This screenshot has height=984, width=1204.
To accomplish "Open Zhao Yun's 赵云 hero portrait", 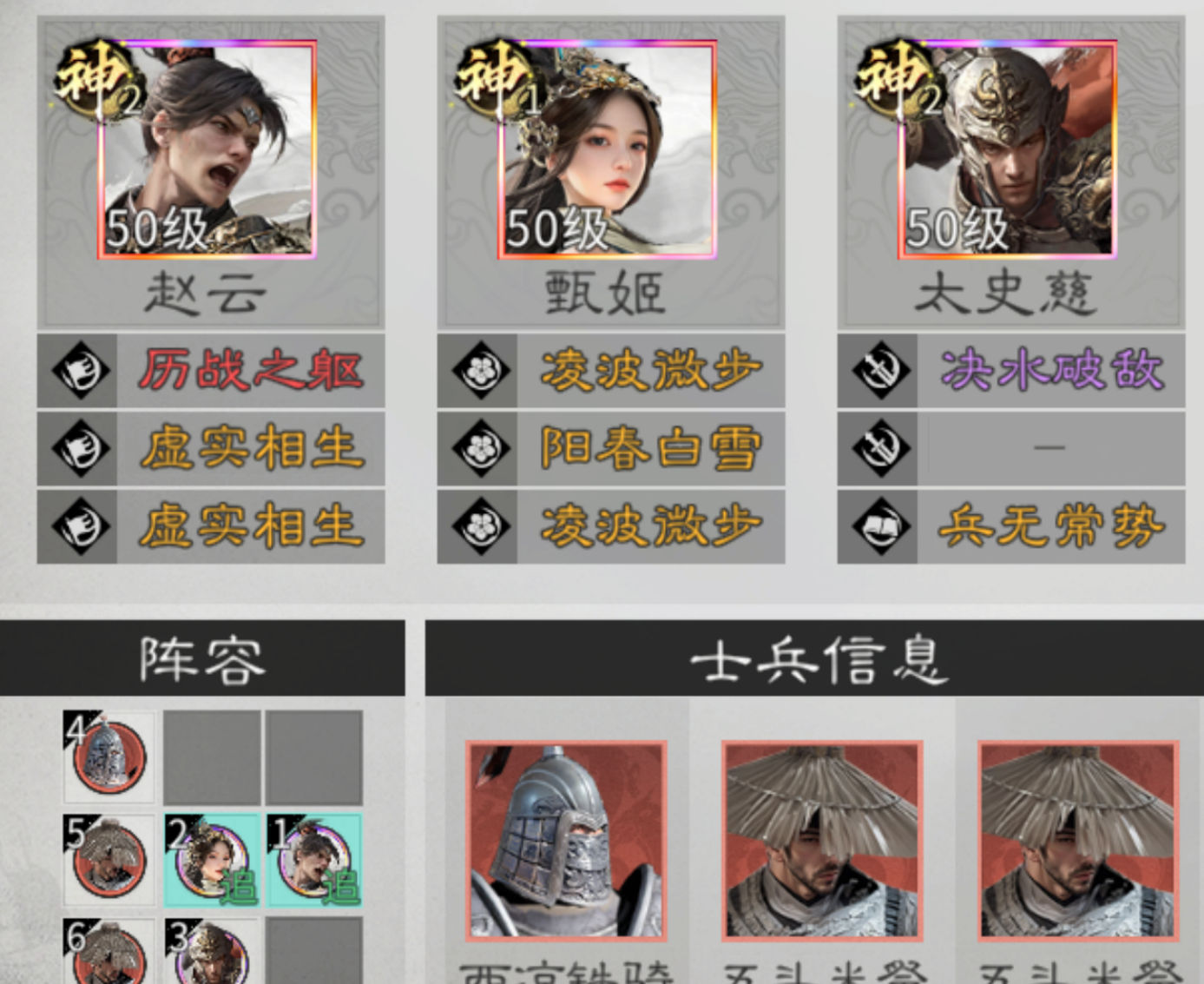I will [x=207, y=149].
